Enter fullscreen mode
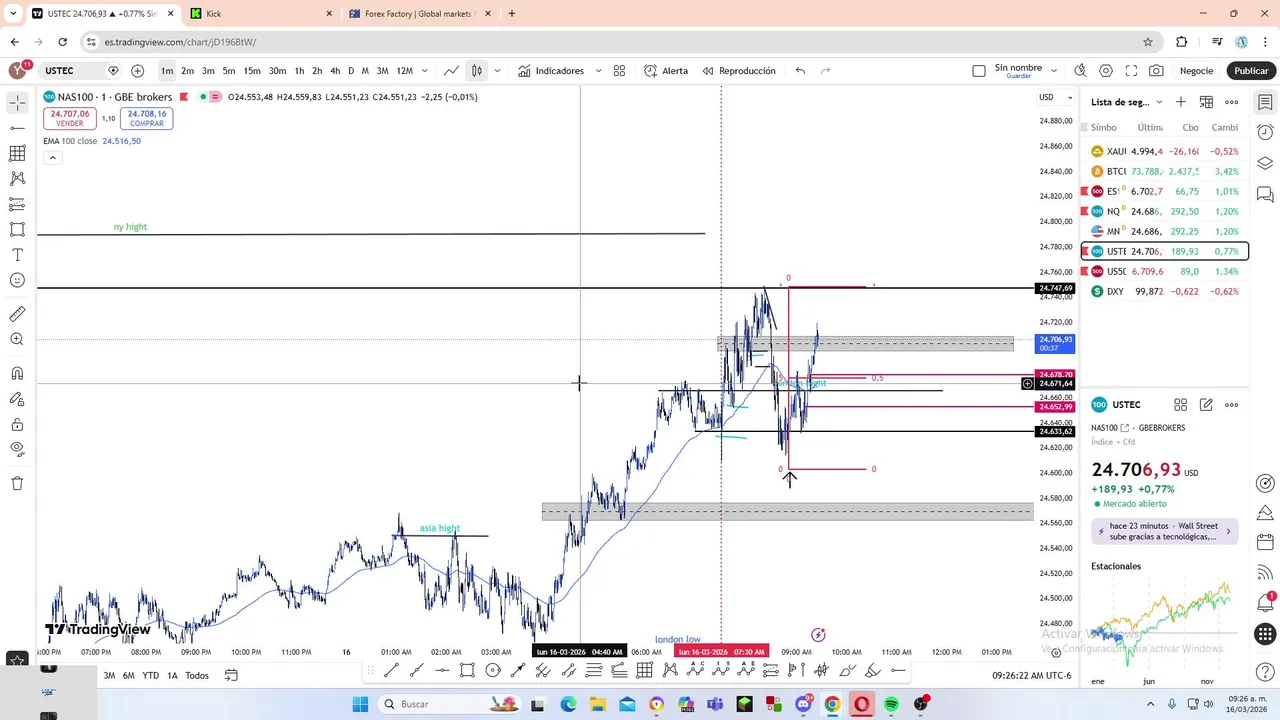 point(1131,71)
